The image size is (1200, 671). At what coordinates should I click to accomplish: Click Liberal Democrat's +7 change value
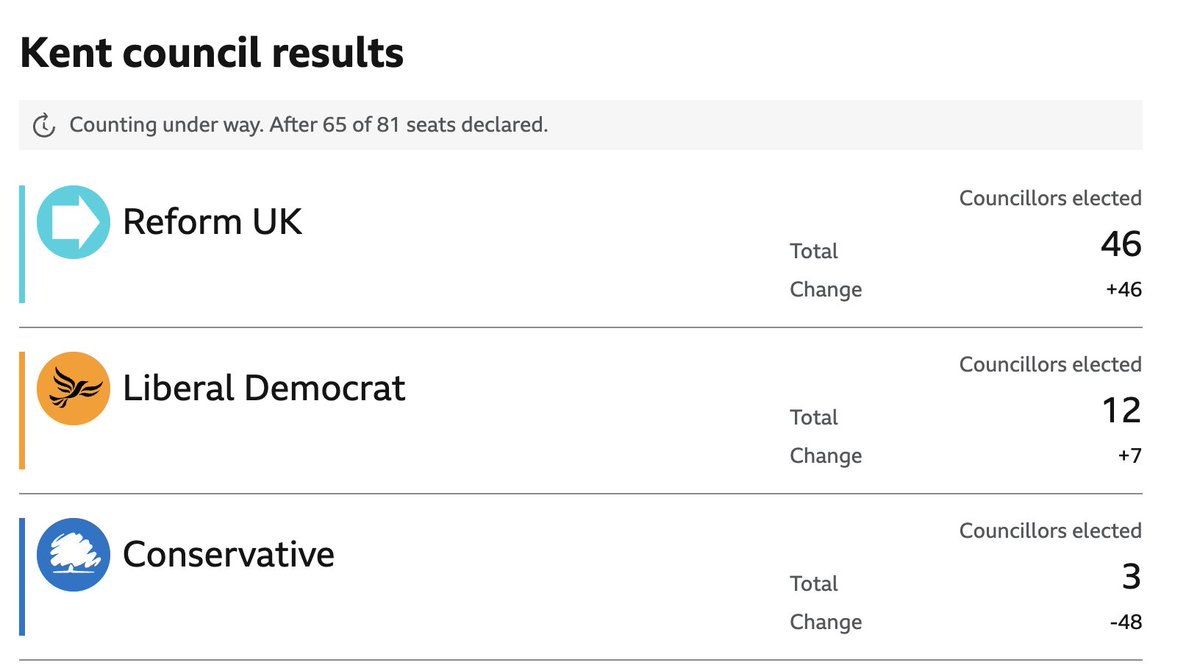coord(1129,456)
